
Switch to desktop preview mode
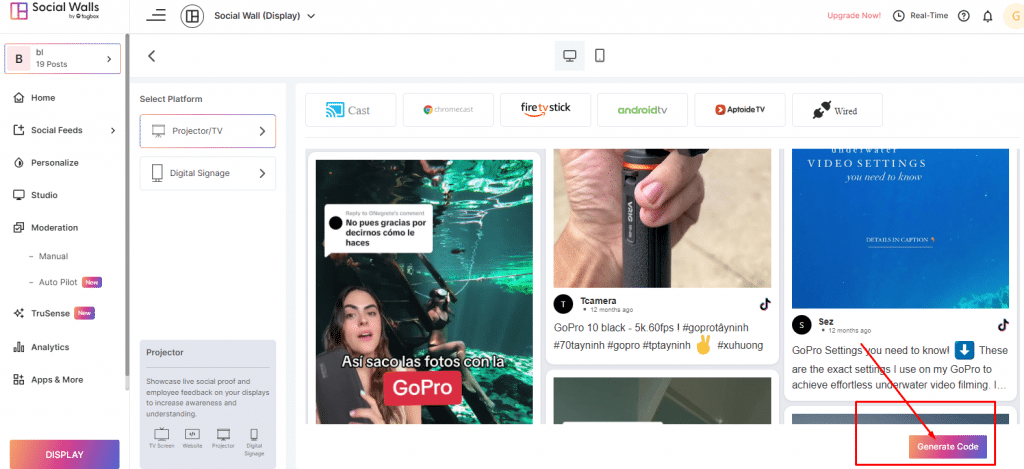[x=569, y=56]
